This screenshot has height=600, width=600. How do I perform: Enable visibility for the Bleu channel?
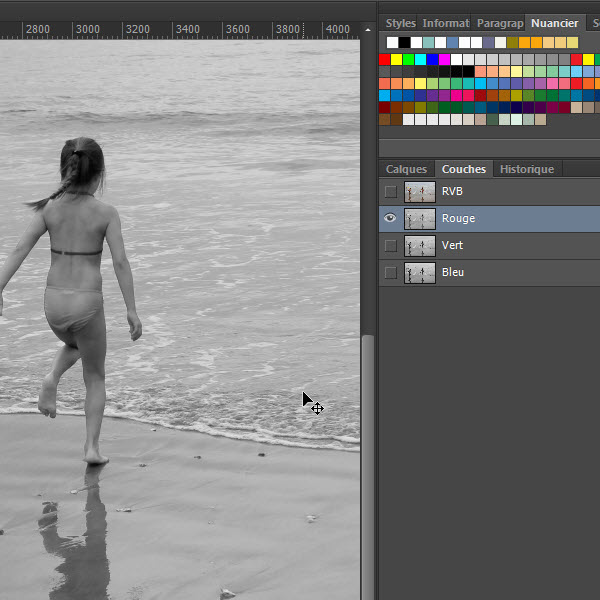pos(390,272)
